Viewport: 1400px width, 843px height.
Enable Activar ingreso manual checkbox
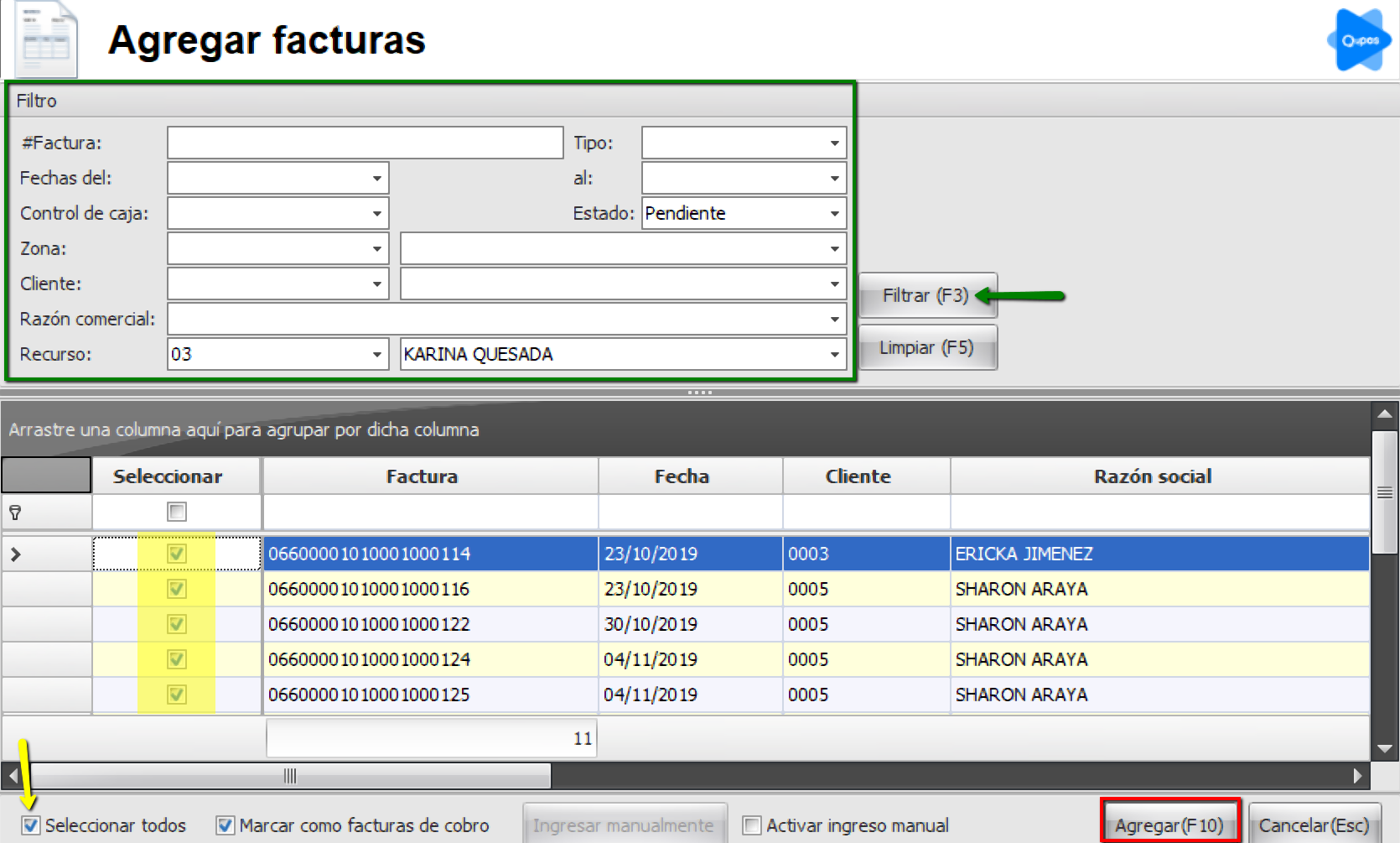[752, 825]
